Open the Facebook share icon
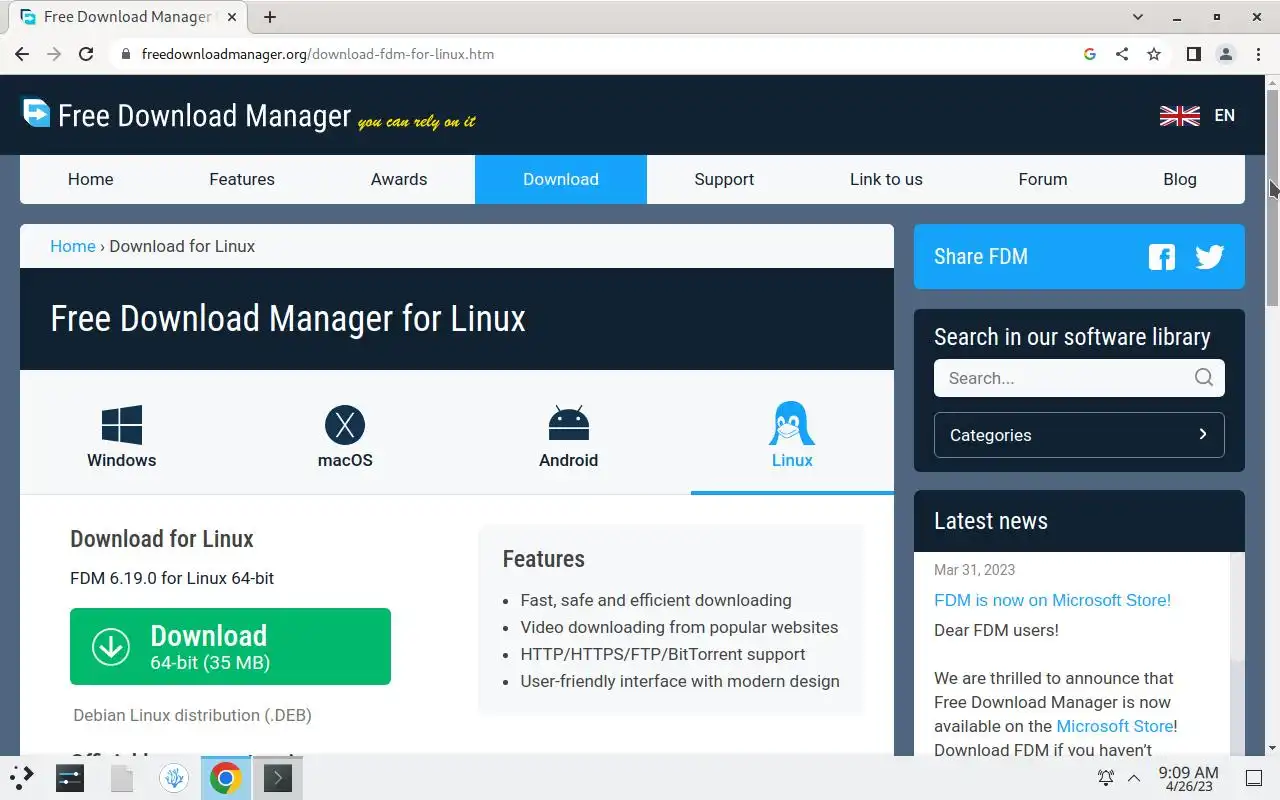Viewport: 1280px width, 800px height. (x=1162, y=257)
